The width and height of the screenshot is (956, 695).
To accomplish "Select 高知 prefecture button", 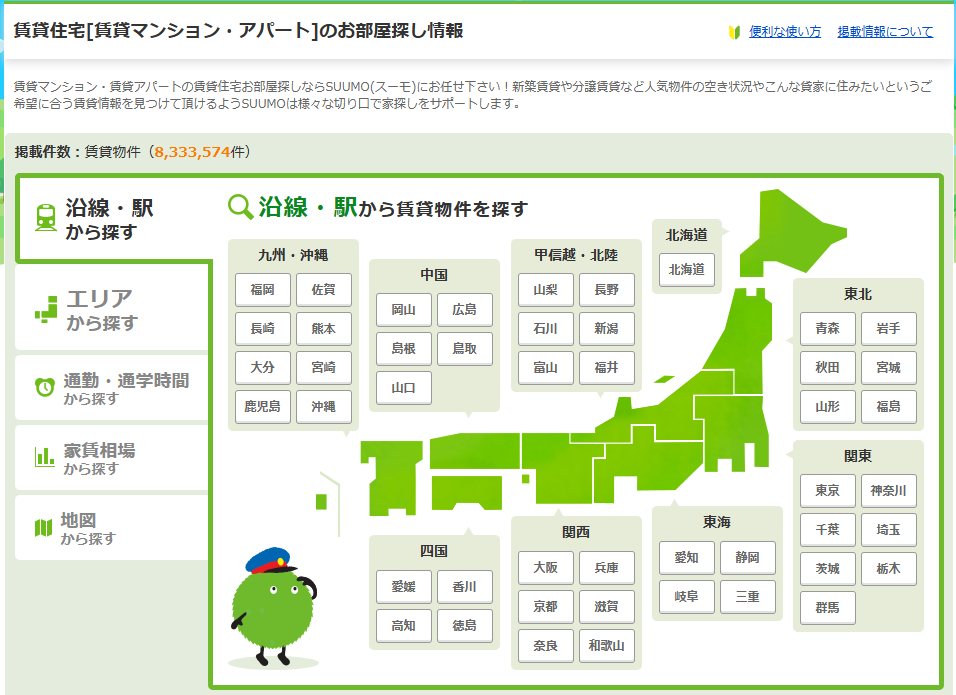I will [404, 626].
